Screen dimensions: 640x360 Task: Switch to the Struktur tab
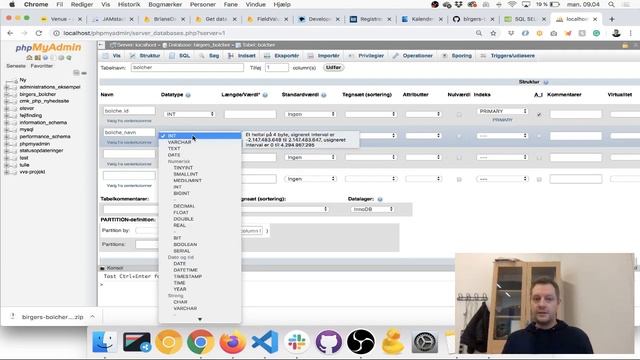point(145,56)
